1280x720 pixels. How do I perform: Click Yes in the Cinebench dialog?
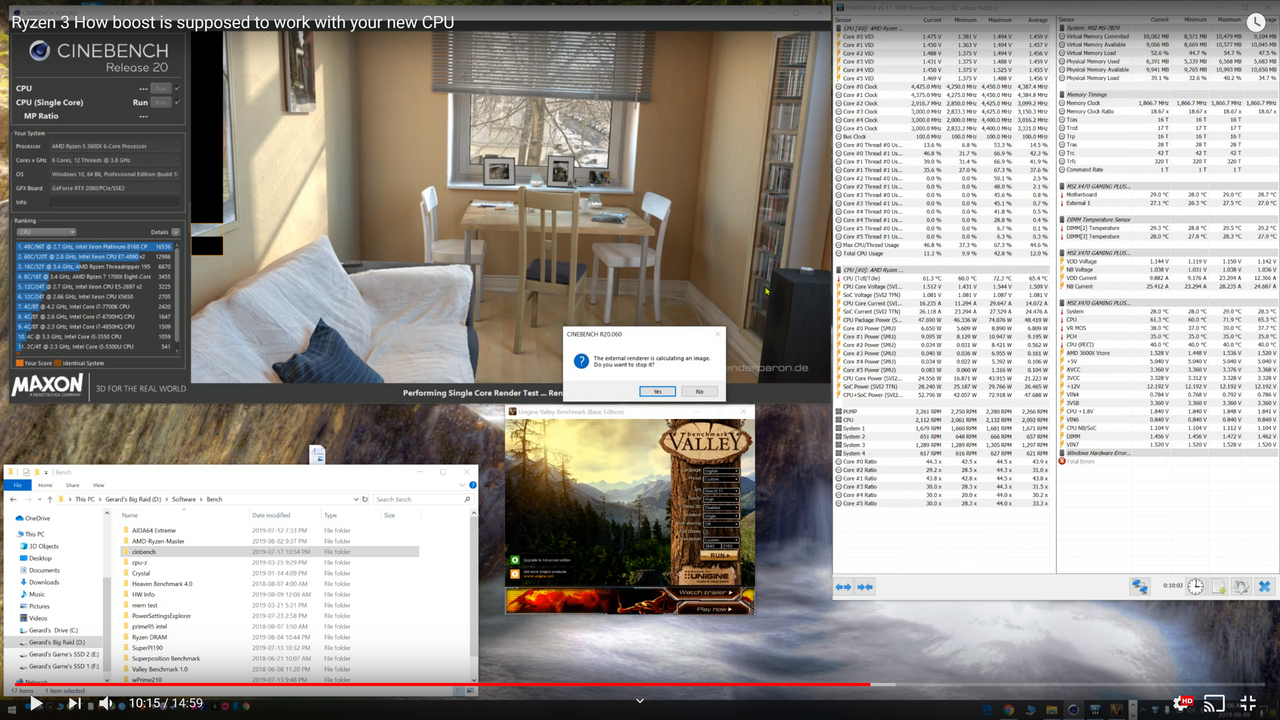[657, 391]
